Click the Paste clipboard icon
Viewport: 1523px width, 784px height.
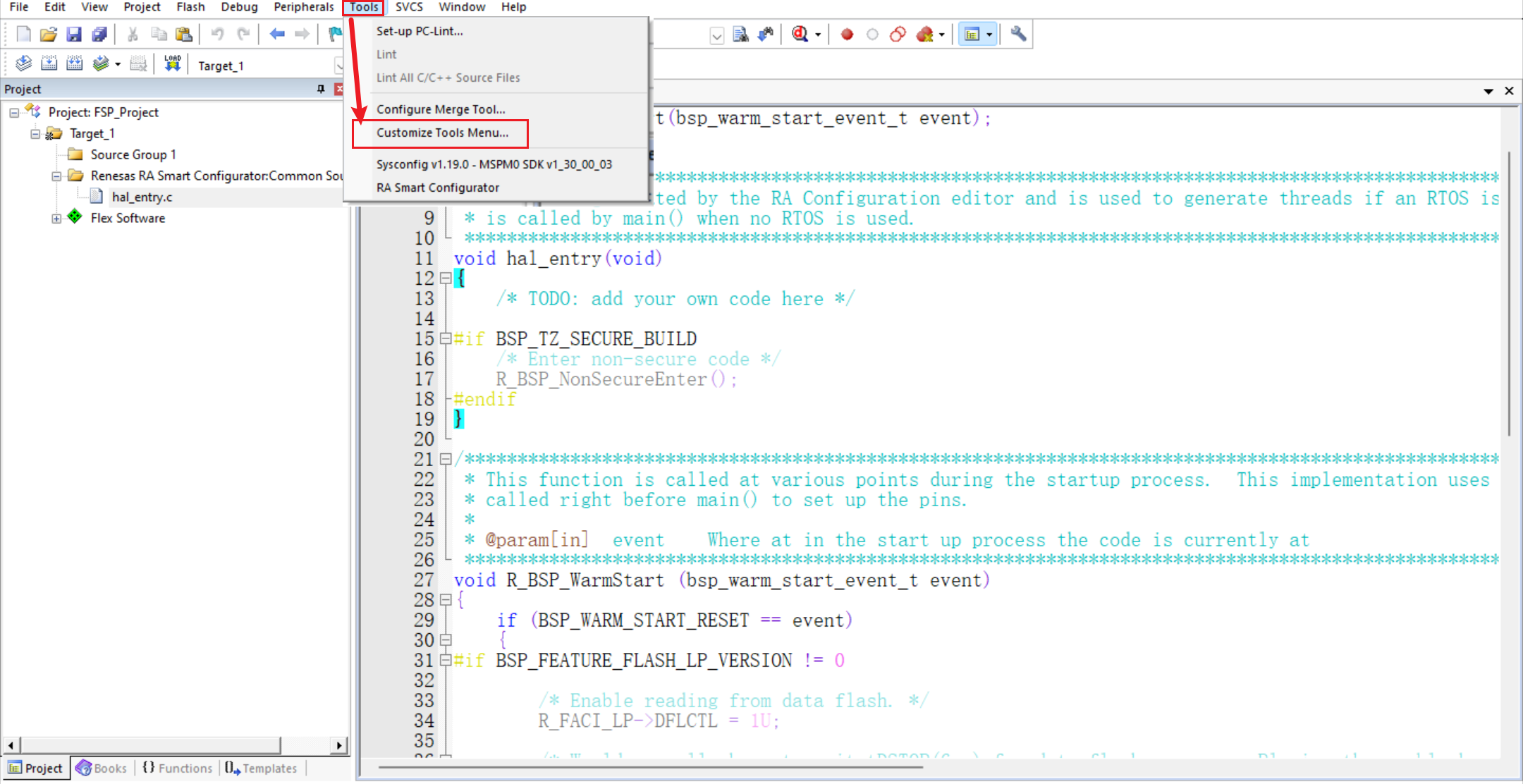(184, 34)
